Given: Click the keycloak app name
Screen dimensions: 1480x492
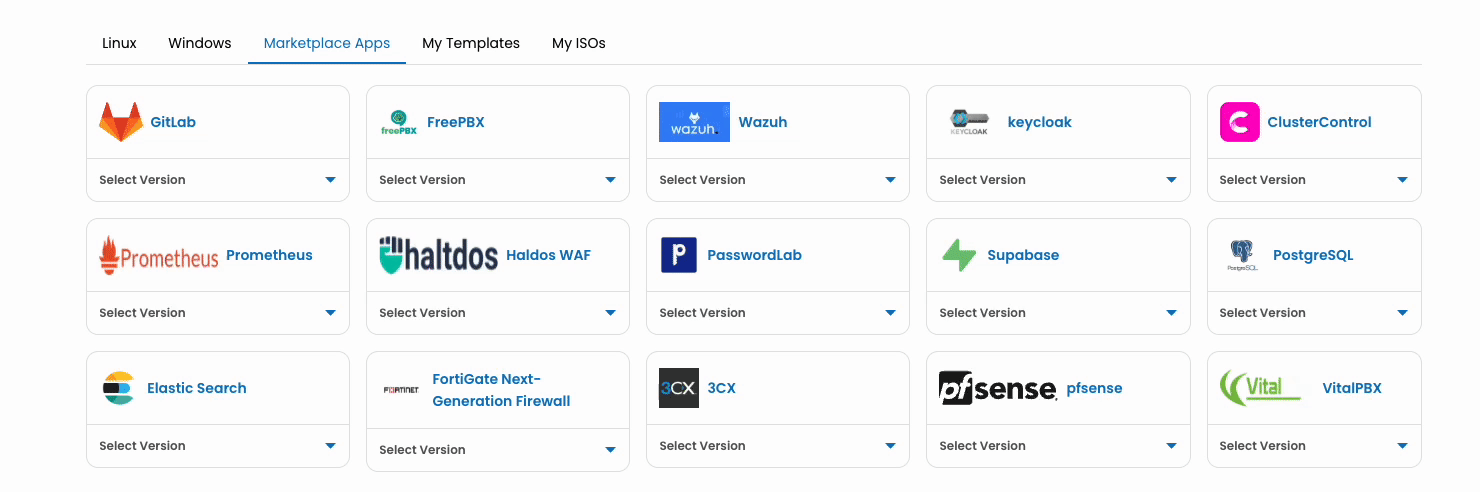Looking at the screenshot, I should click(1040, 122).
